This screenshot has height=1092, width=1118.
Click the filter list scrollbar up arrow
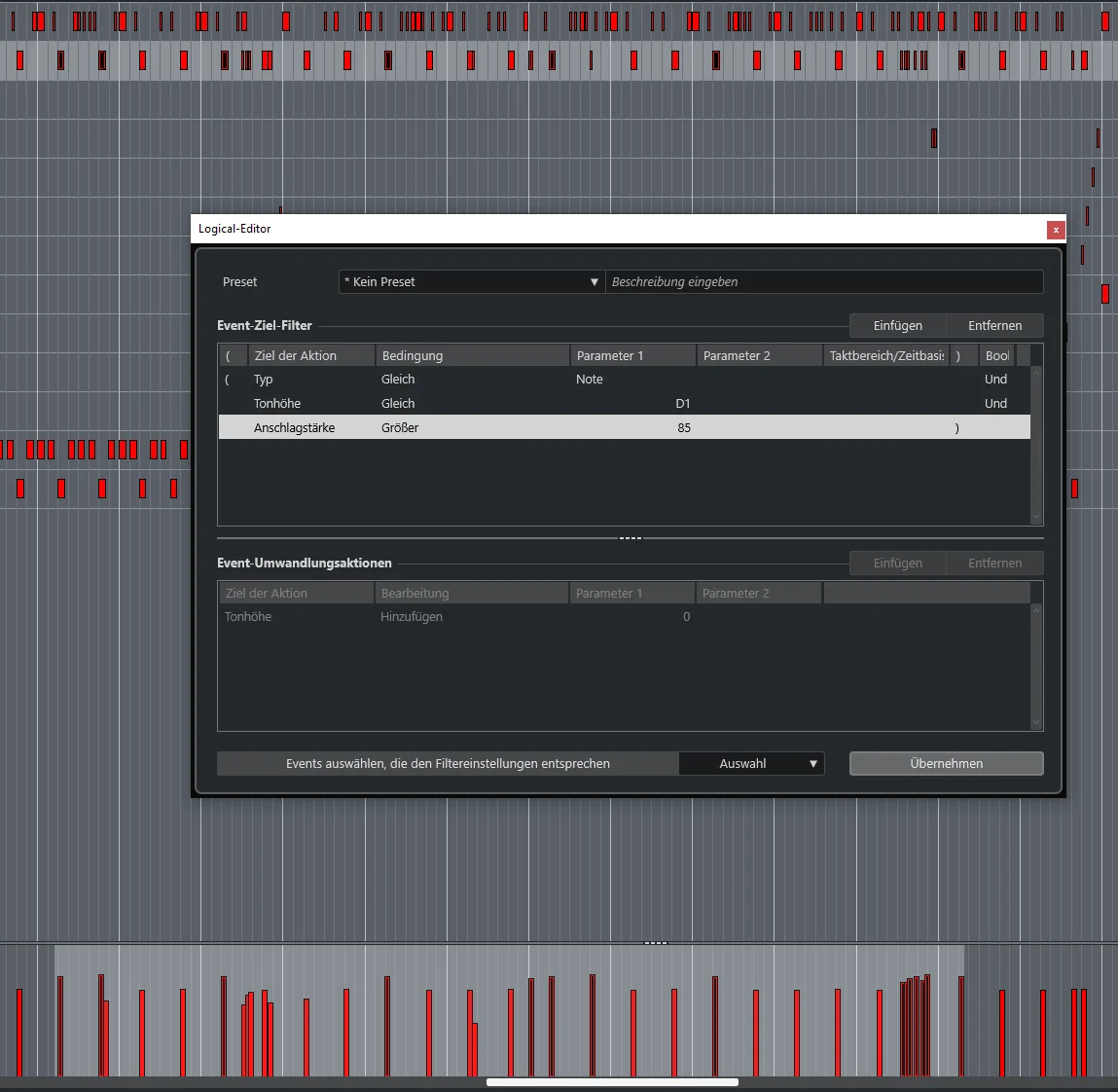click(1036, 373)
